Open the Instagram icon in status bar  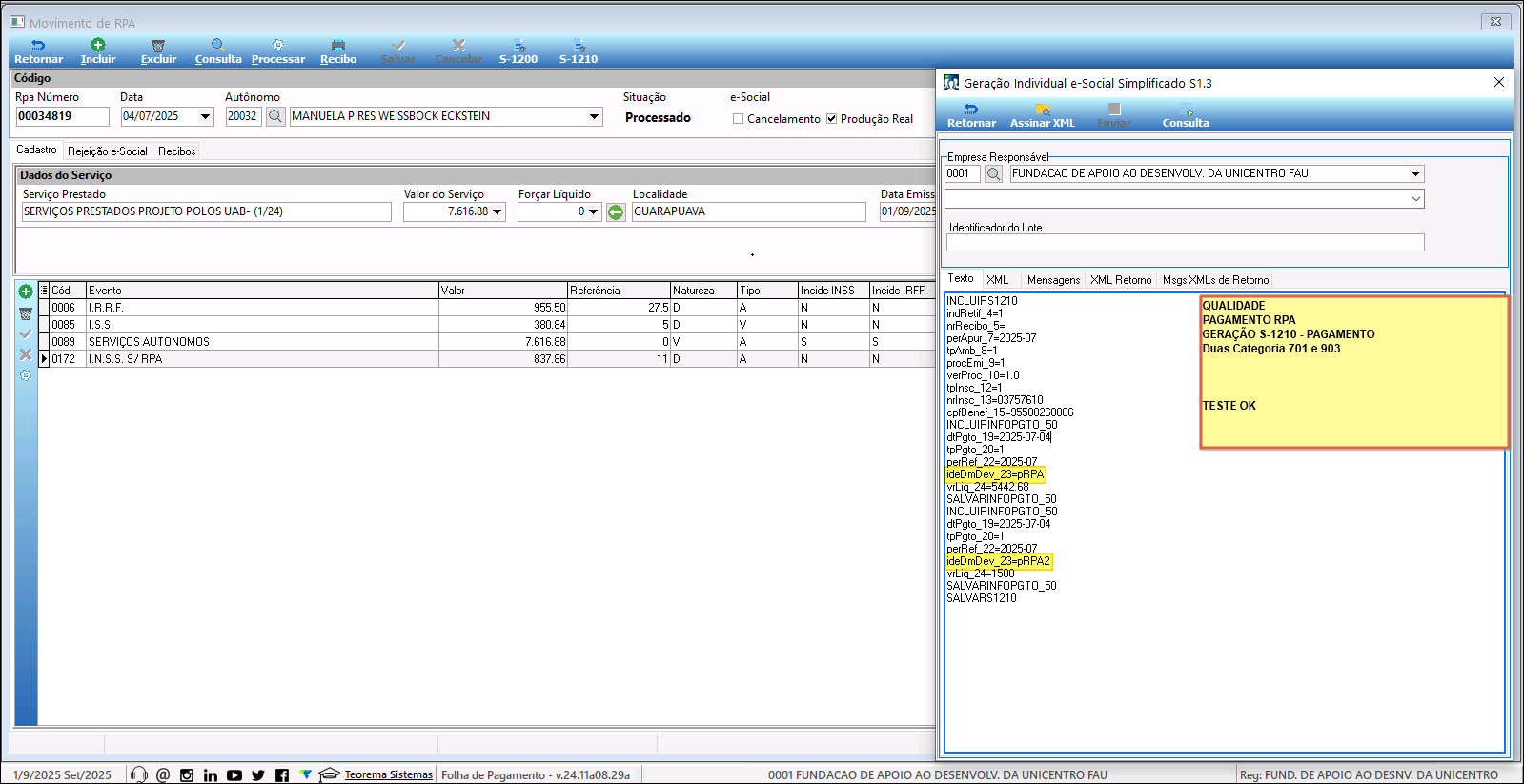187,774
